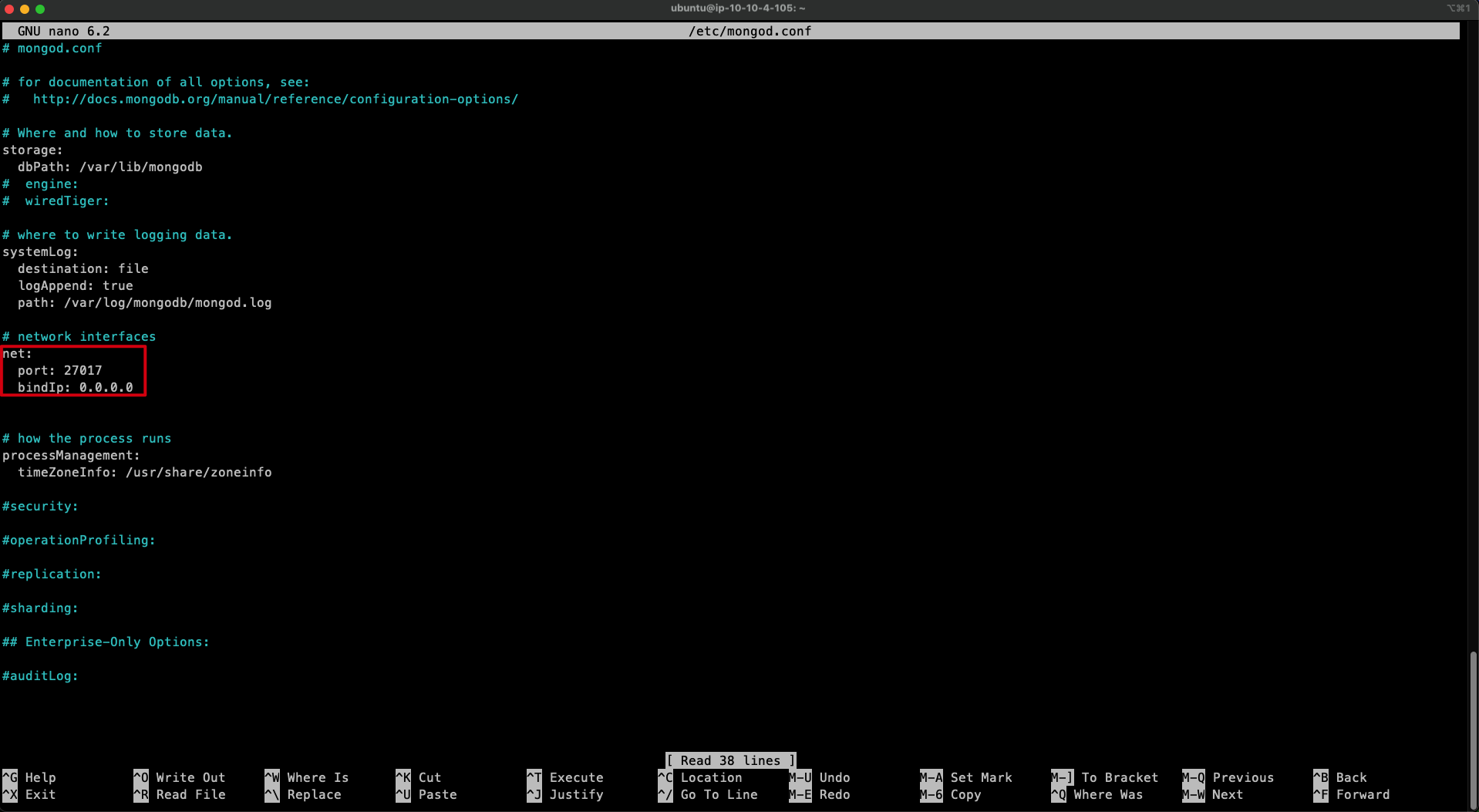Click the terminal's vertical scrollbar thumb
The width and height of the screenshot is (1479, 812).
click(1473, 725)
